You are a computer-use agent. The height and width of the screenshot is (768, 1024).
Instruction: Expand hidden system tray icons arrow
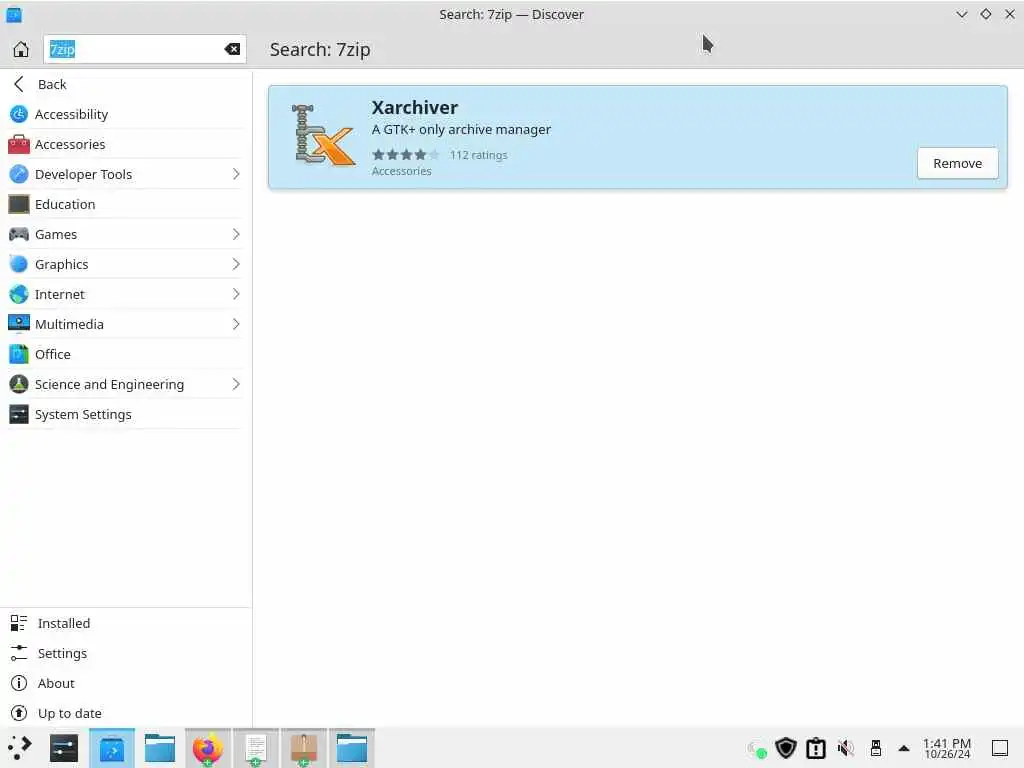(904, 748)
